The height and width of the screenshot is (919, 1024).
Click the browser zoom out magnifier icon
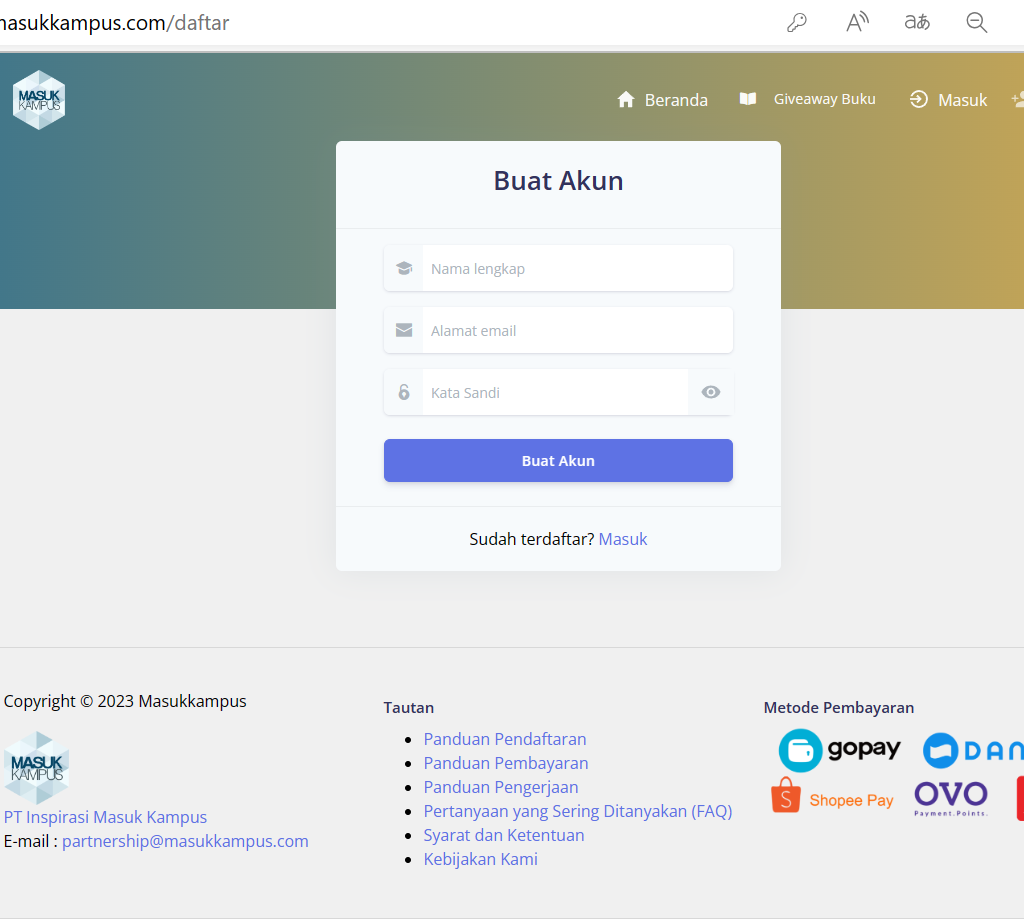(977, 23)
